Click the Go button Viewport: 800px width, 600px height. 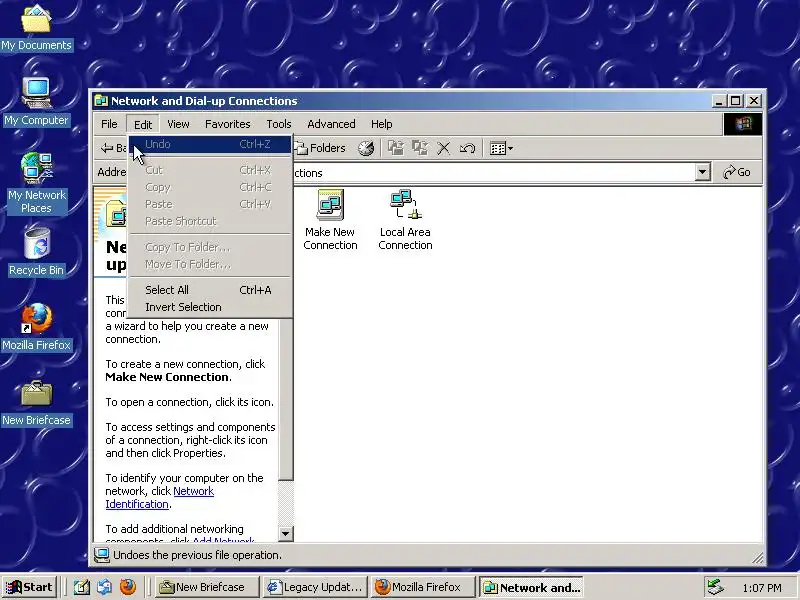737,172
